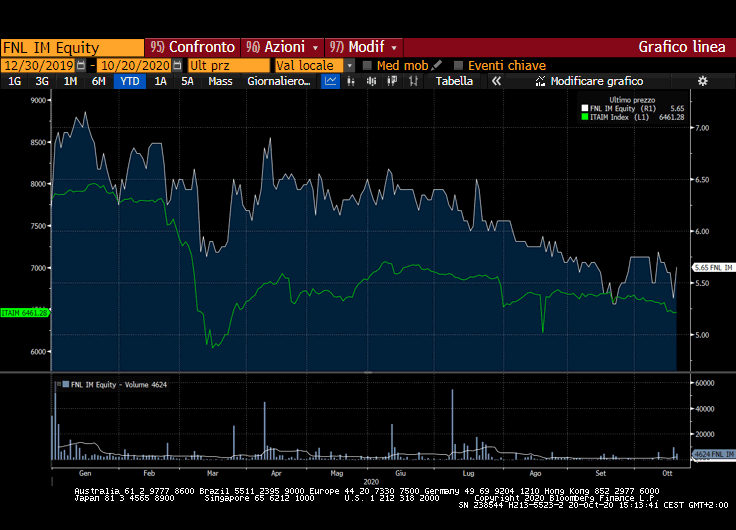Click the bar chart type icon
Screen dimensions: 736x530
pyautogui.click(x=350, y=81)
